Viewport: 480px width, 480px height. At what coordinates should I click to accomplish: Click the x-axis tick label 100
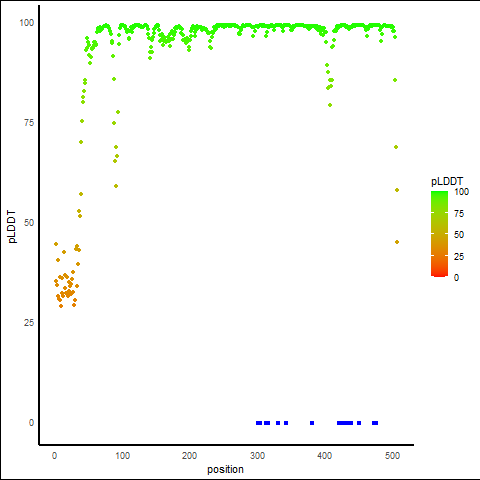(x=122, y=456)
